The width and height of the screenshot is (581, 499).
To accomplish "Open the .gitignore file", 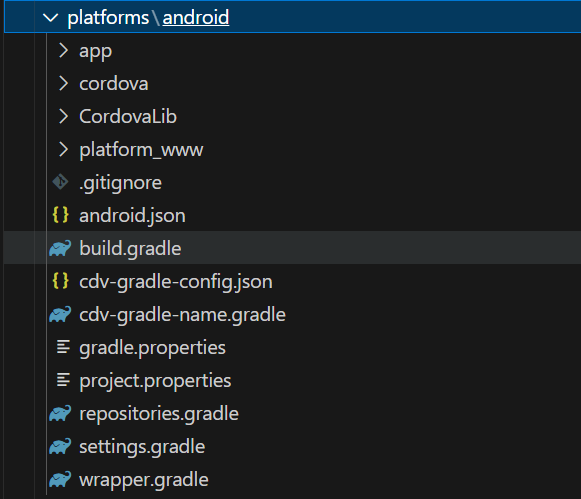I will coord(120,183).
